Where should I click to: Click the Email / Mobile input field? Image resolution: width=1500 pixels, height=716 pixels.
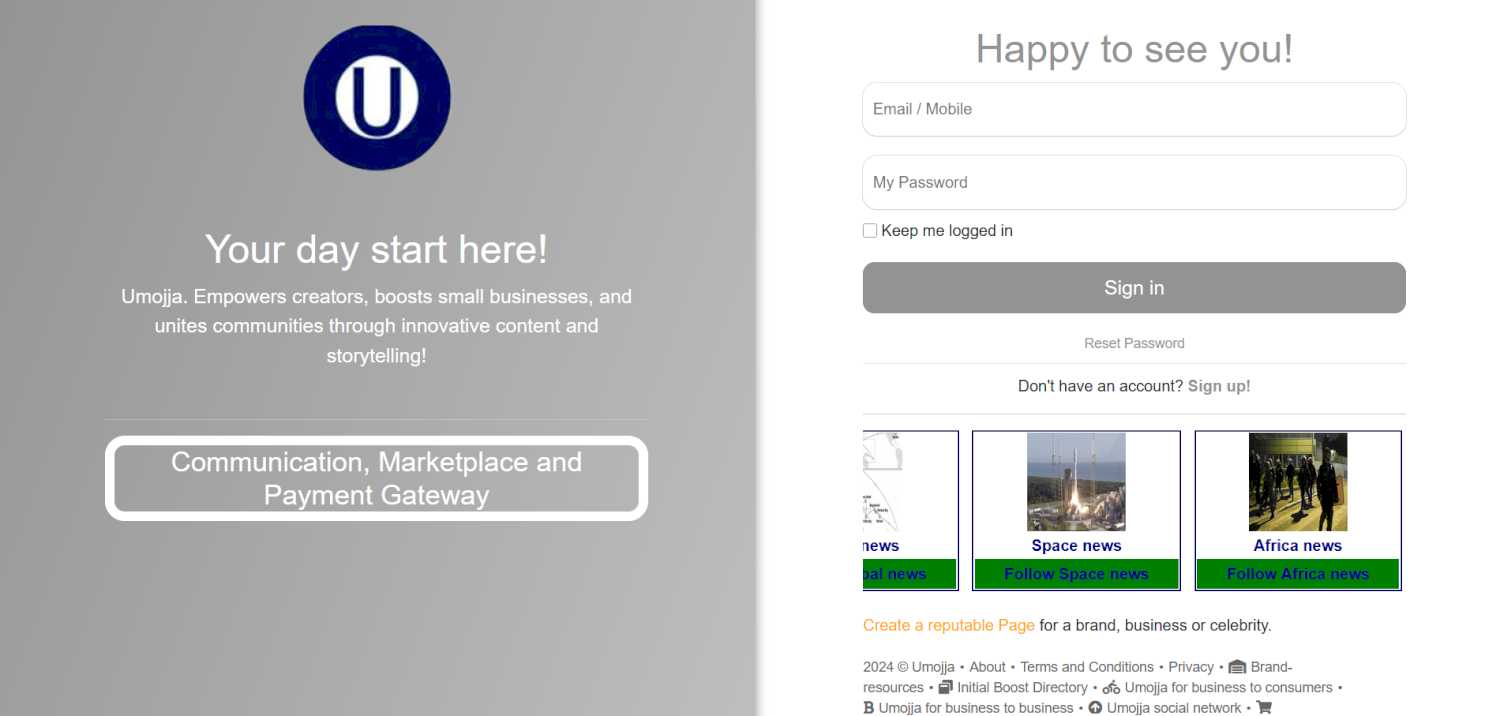pyautogui.click(x=1134, y=109)
